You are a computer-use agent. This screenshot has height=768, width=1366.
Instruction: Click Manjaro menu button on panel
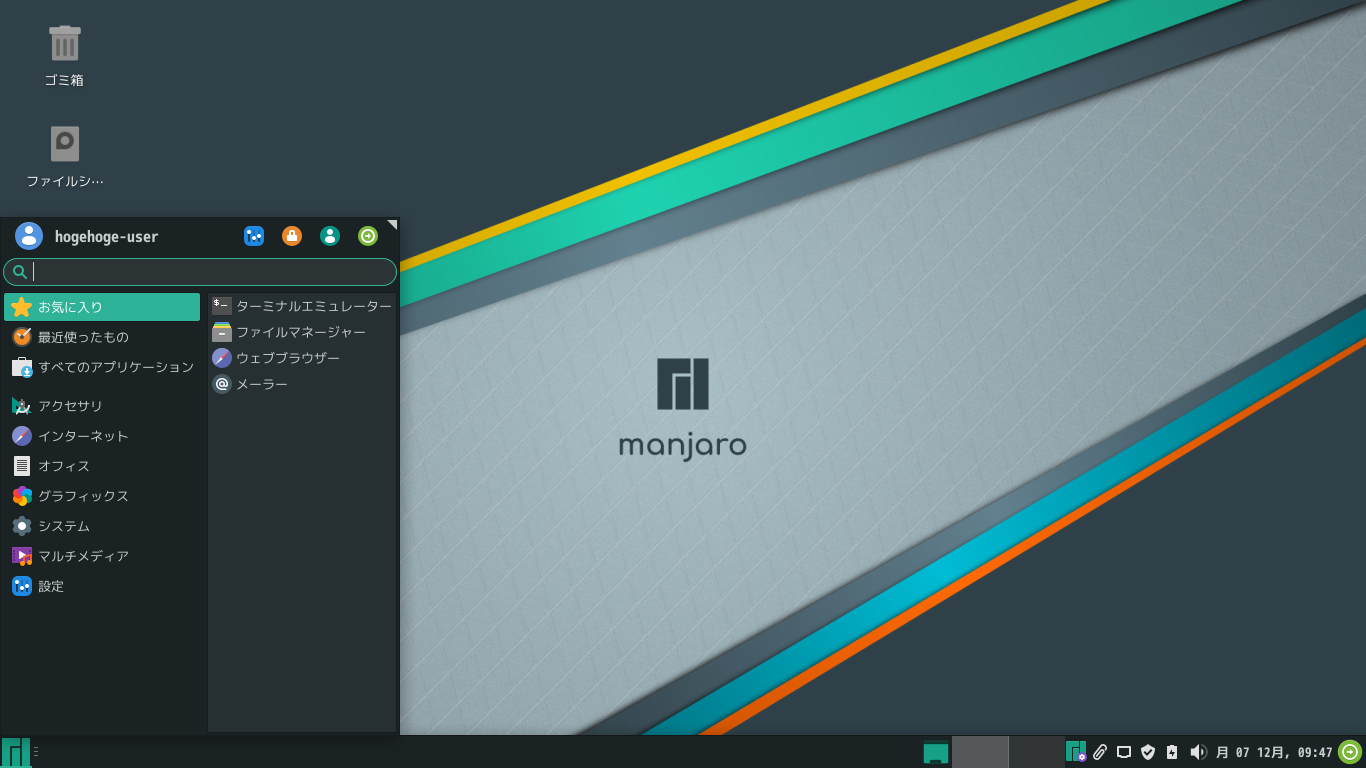15,752
